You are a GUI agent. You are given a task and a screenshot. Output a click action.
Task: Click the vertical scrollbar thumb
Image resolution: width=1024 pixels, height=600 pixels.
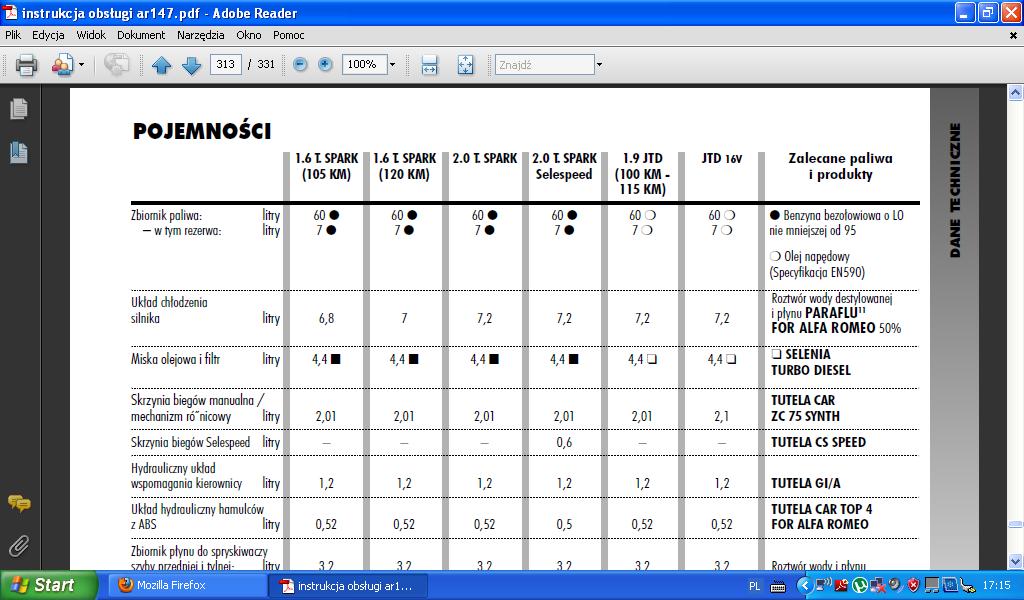1015,524
